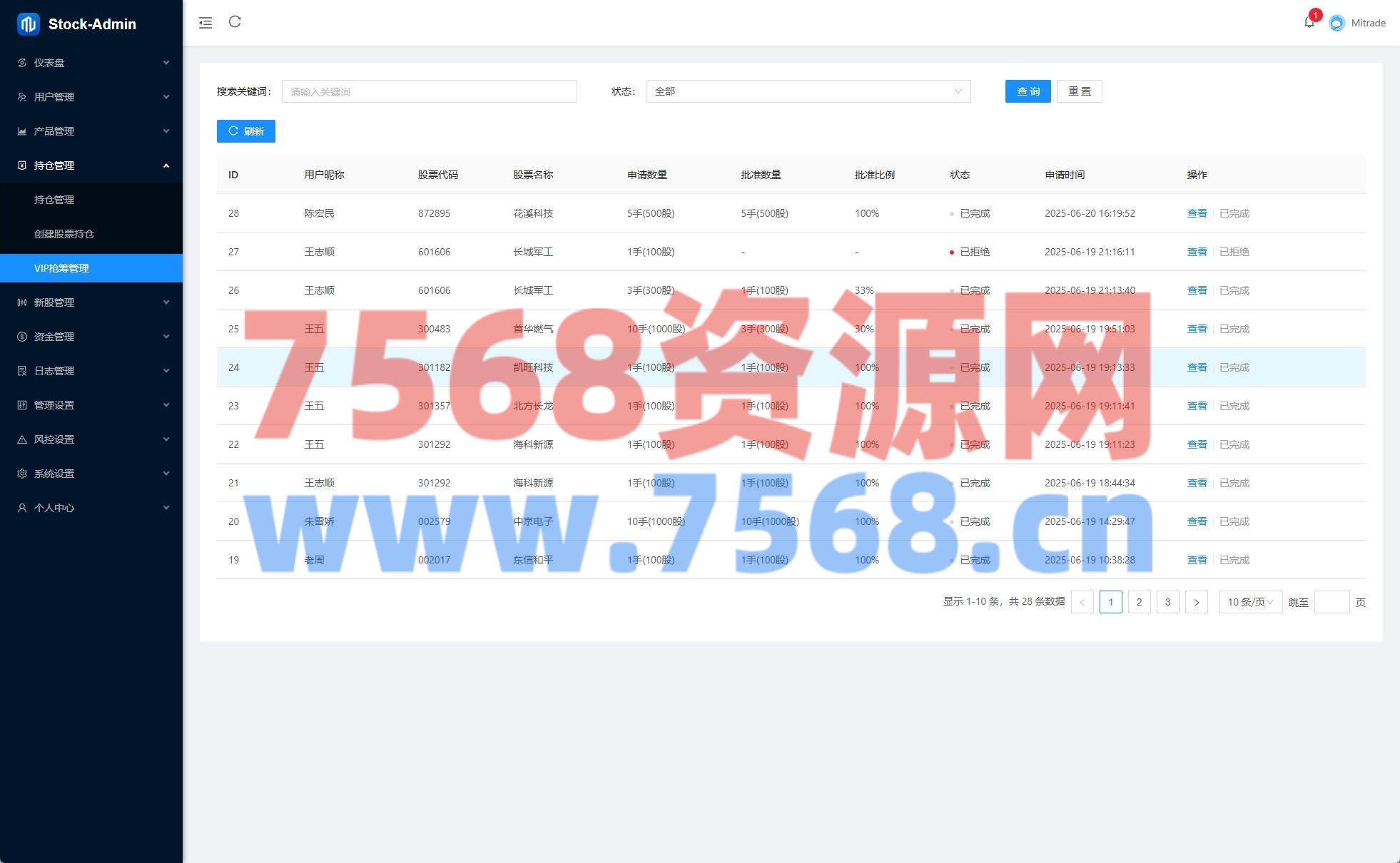Click the 刷新 refresh button
Image resolution: width=1400 pixels, height=863 pixels.
(x=246, y=131)
